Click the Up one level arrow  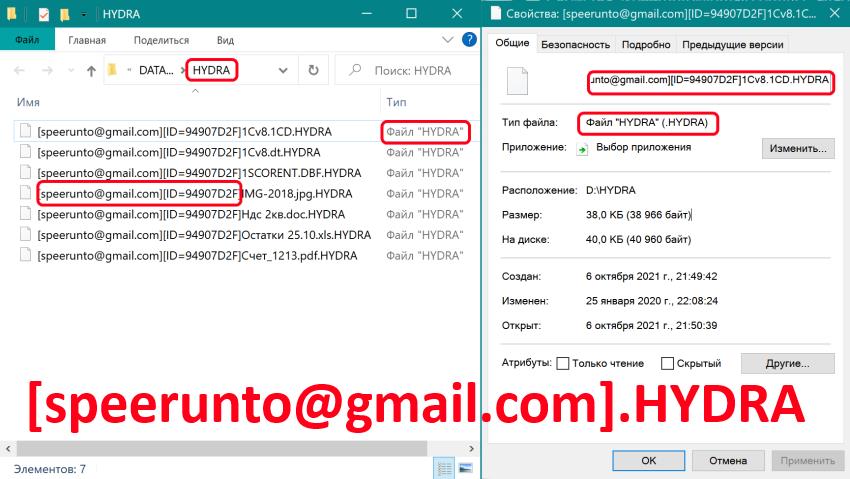click(x=92, y=71)
